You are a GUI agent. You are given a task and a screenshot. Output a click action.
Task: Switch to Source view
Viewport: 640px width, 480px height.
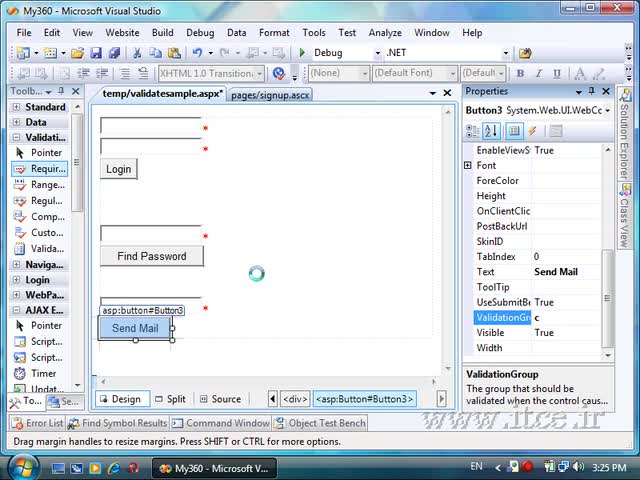[220, 399]
